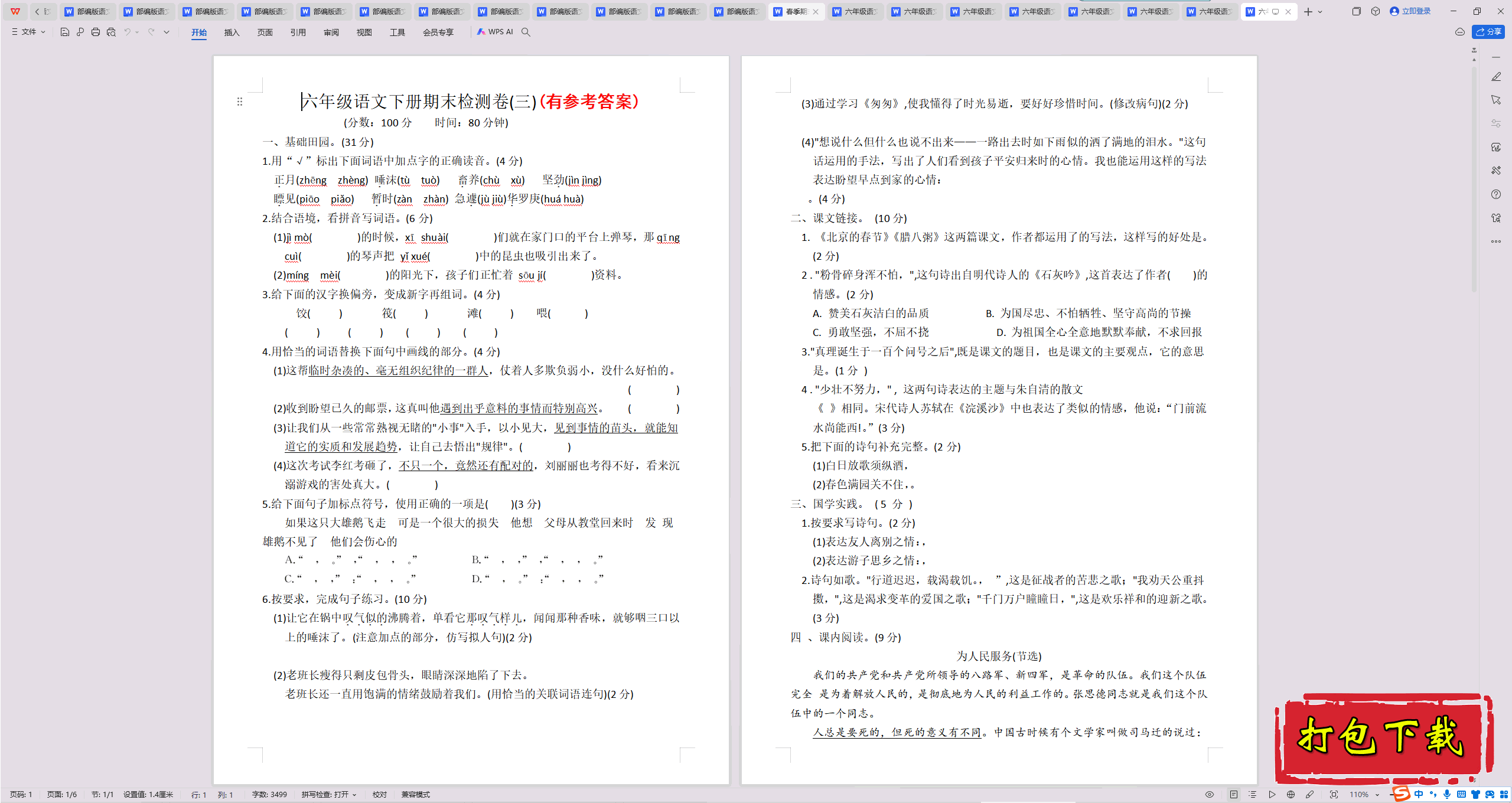Open the 插入 ribbon tab
Screen dimensions: 1512x803
pos(232,32)
